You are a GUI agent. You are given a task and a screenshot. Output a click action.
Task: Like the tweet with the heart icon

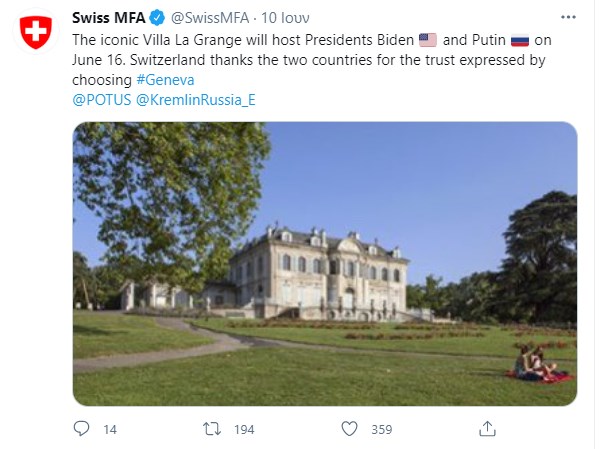tap(349, 428)
